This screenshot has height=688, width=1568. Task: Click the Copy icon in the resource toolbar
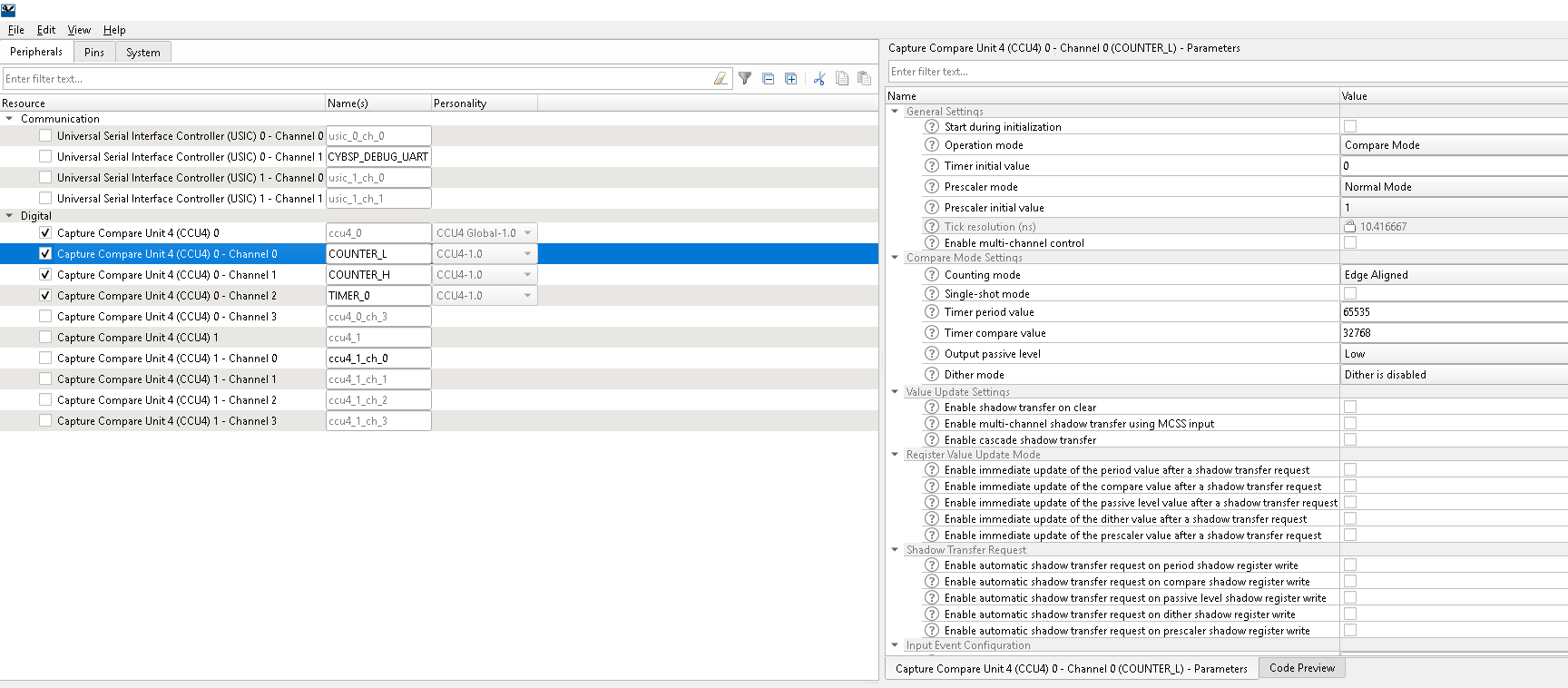[x=842, y=79]
